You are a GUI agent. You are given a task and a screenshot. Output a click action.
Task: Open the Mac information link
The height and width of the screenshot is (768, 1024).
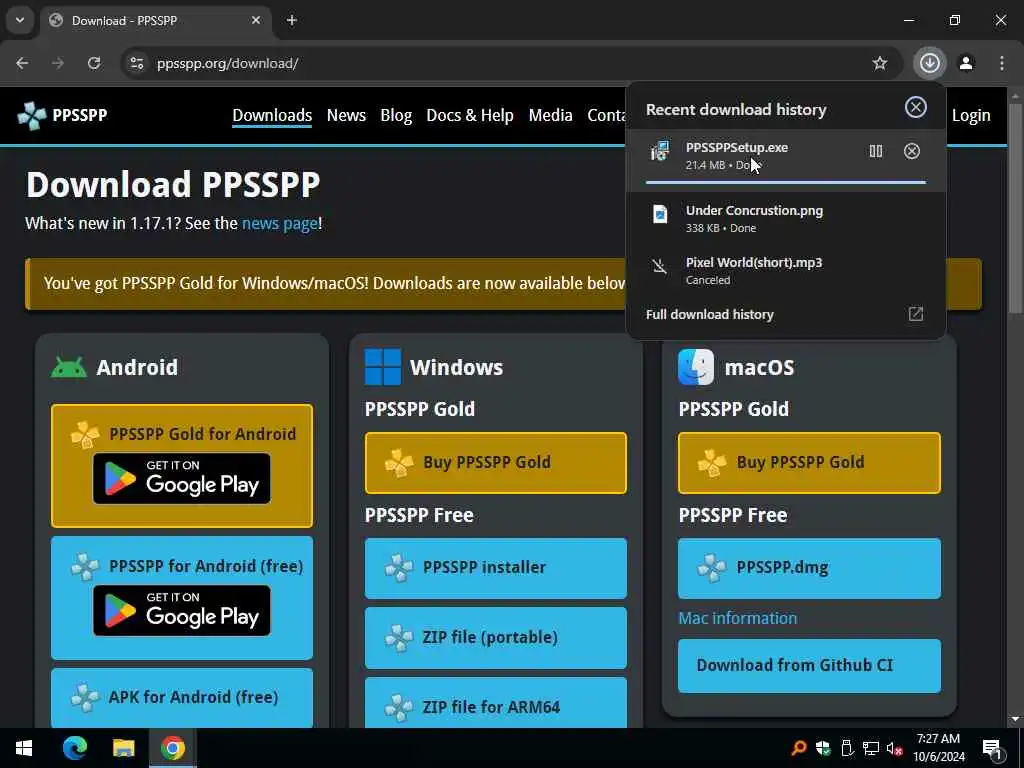point(738,618)
